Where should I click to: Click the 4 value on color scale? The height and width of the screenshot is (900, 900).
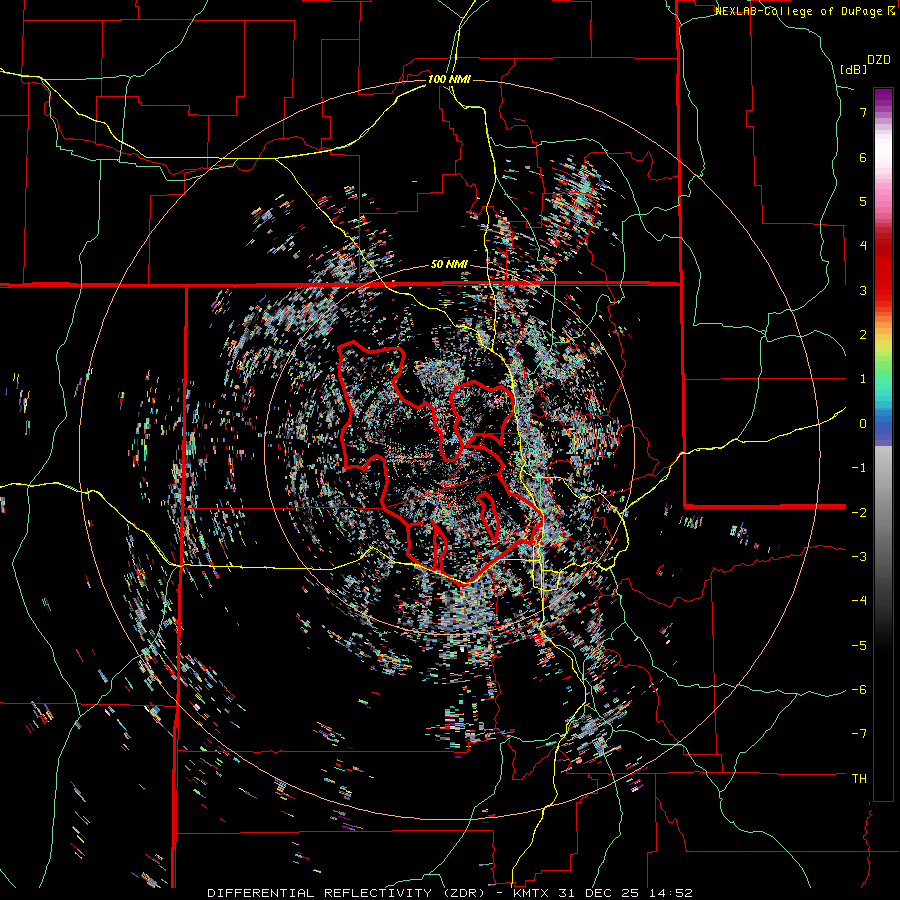pos(863,246)
